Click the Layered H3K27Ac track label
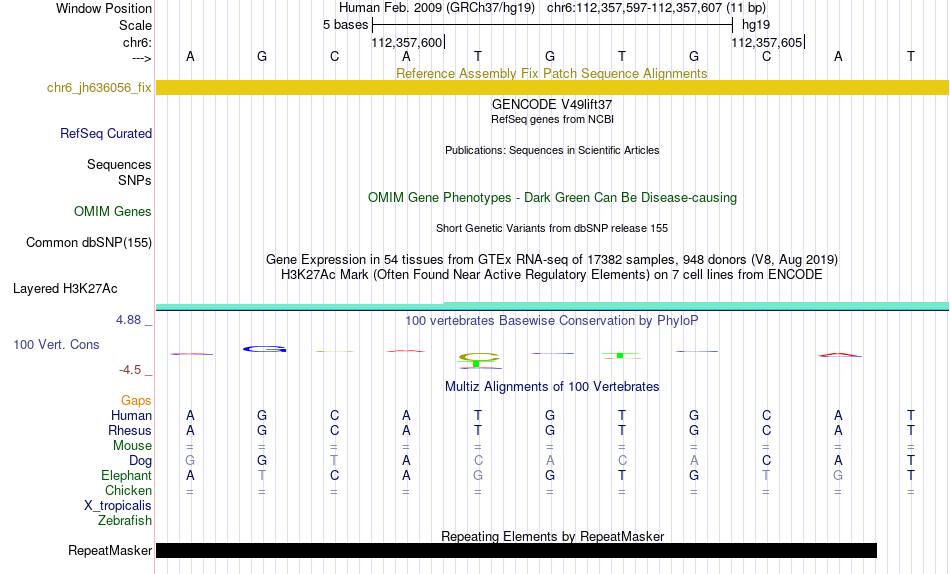The height and width of the screenshot is (574, 950). coord(65,289)
